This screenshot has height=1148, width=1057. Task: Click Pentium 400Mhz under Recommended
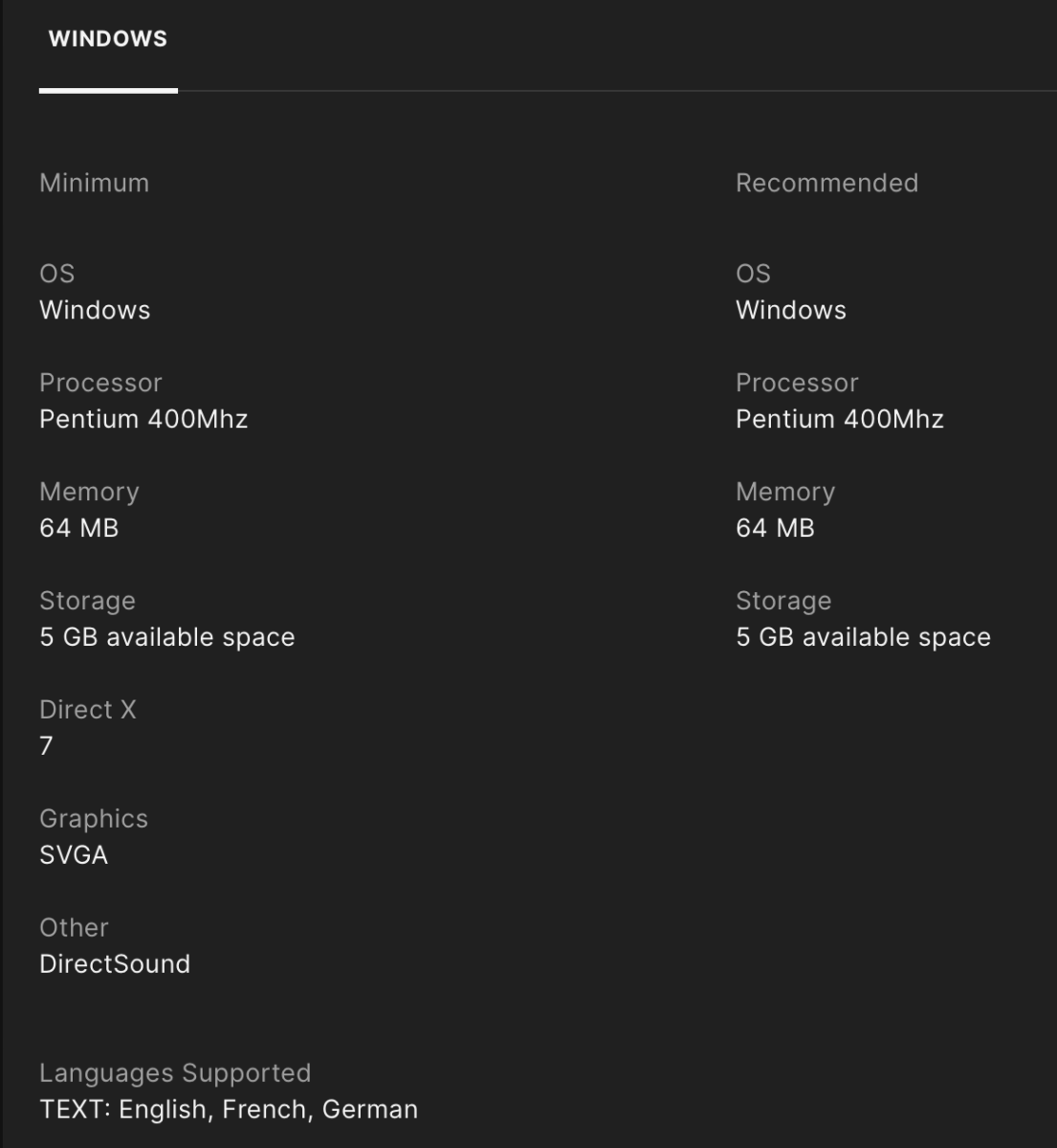(840, 419)
